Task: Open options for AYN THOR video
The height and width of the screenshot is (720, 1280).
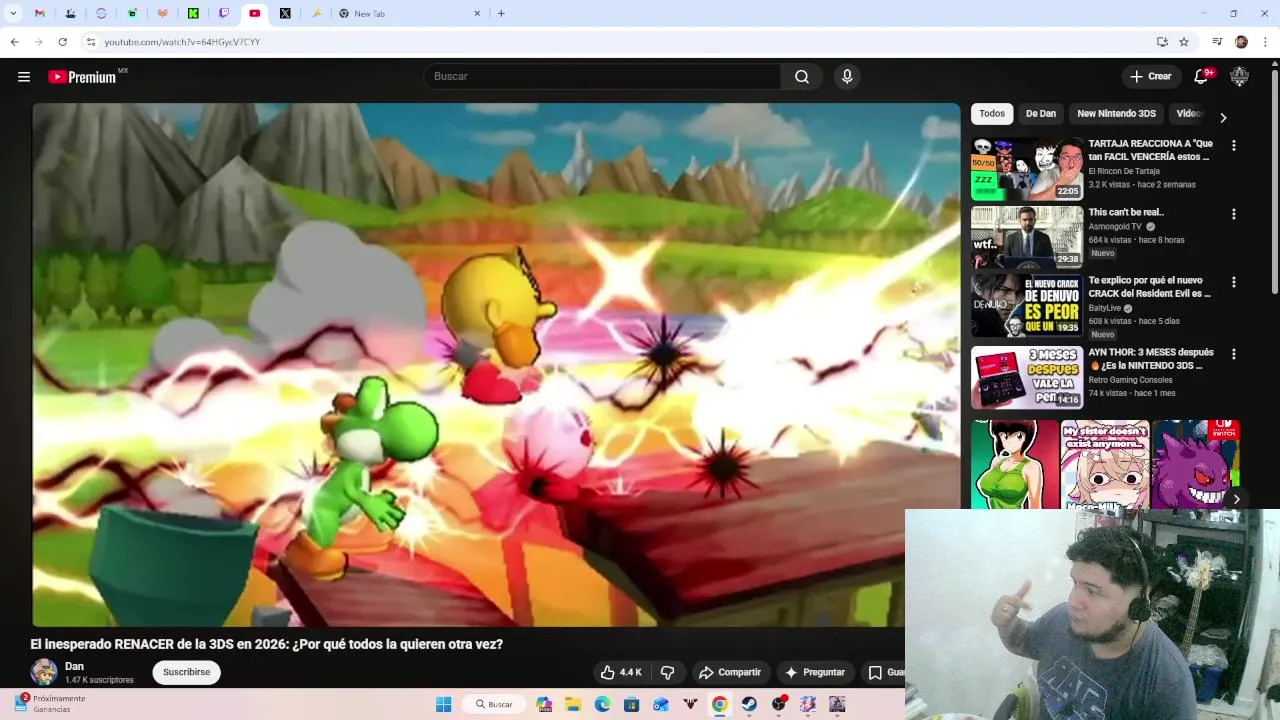Action: point(1233,354)
